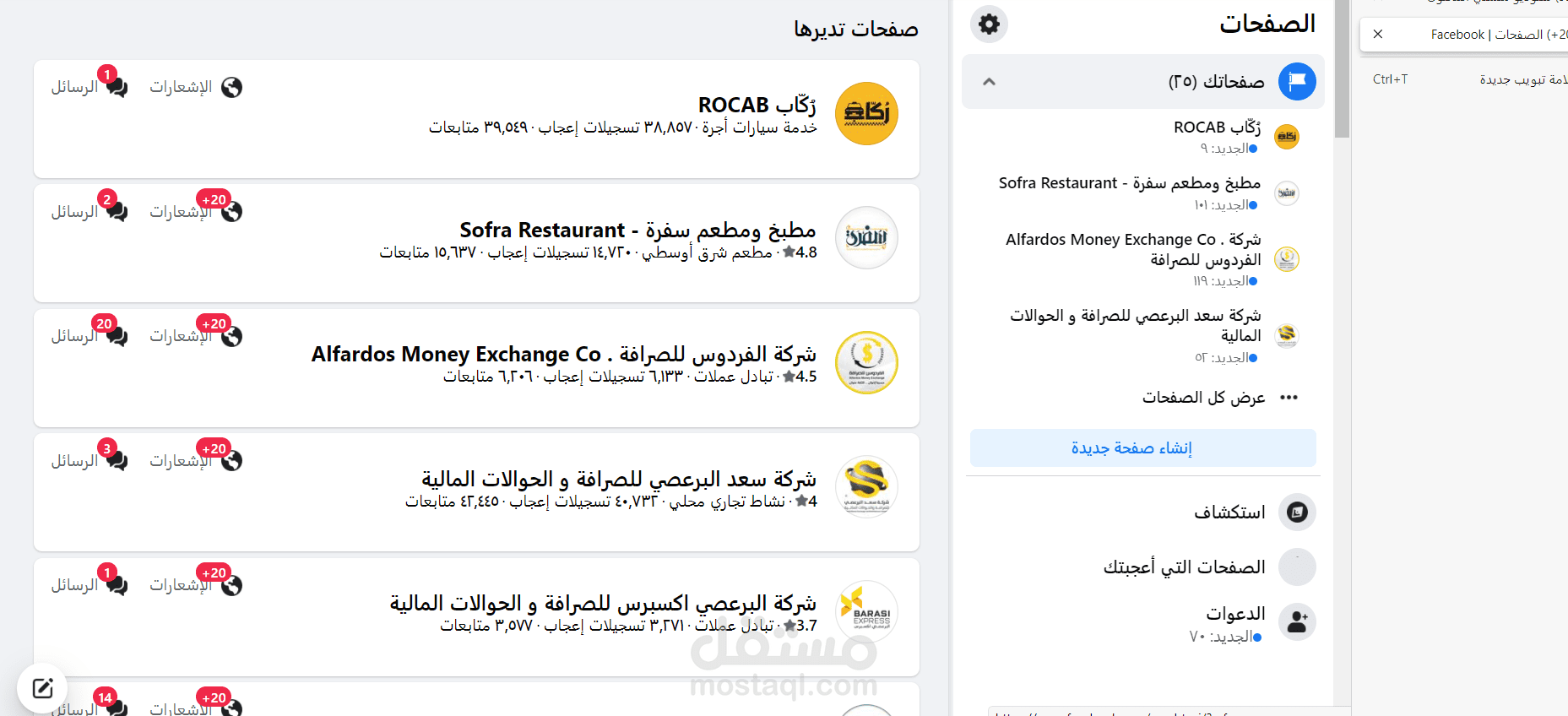Open شركة سعد البرعصي in sidebar list
The height and width of the screenshot is (716, 1568).
pyautogui.click(x=1136, y=326)
